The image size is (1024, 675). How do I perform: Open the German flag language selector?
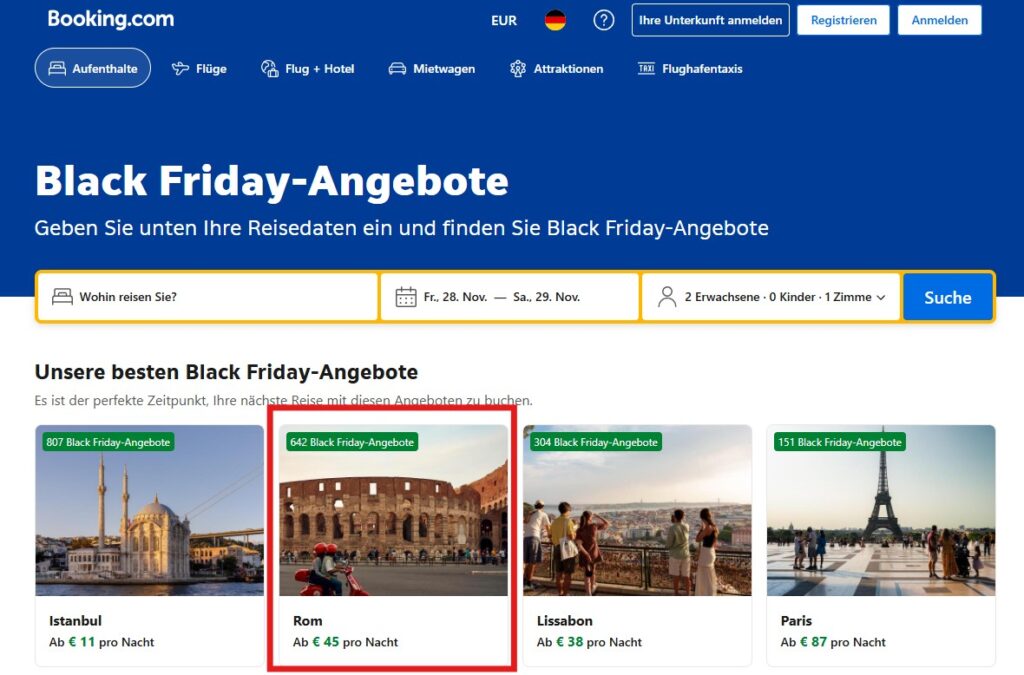point(555,20)
